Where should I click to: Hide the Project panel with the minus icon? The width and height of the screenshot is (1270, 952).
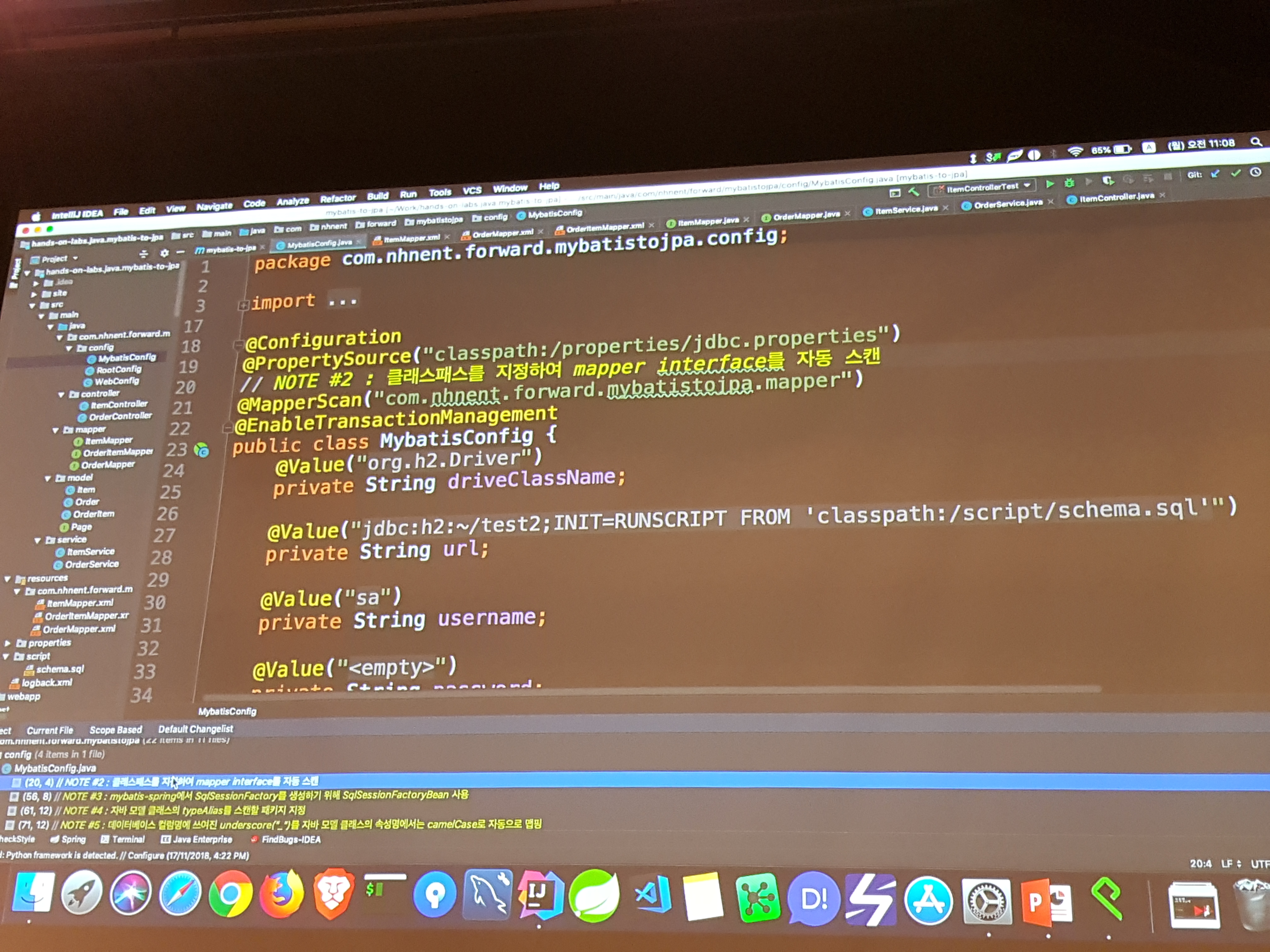[x=180, y=252]
